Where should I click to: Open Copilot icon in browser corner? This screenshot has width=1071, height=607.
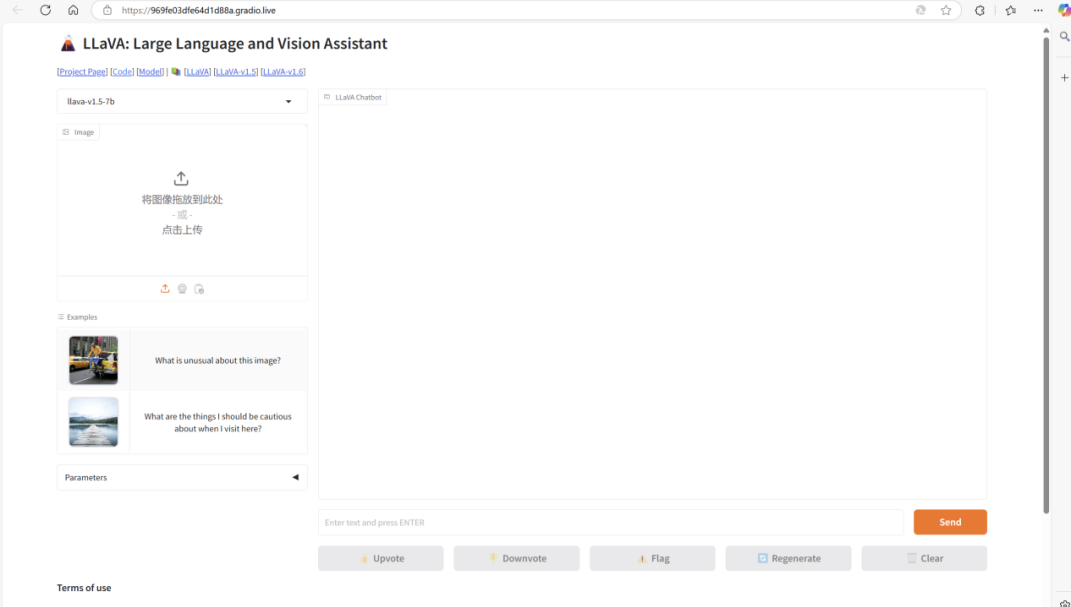pyautogui.click(x=1063, y=10)
